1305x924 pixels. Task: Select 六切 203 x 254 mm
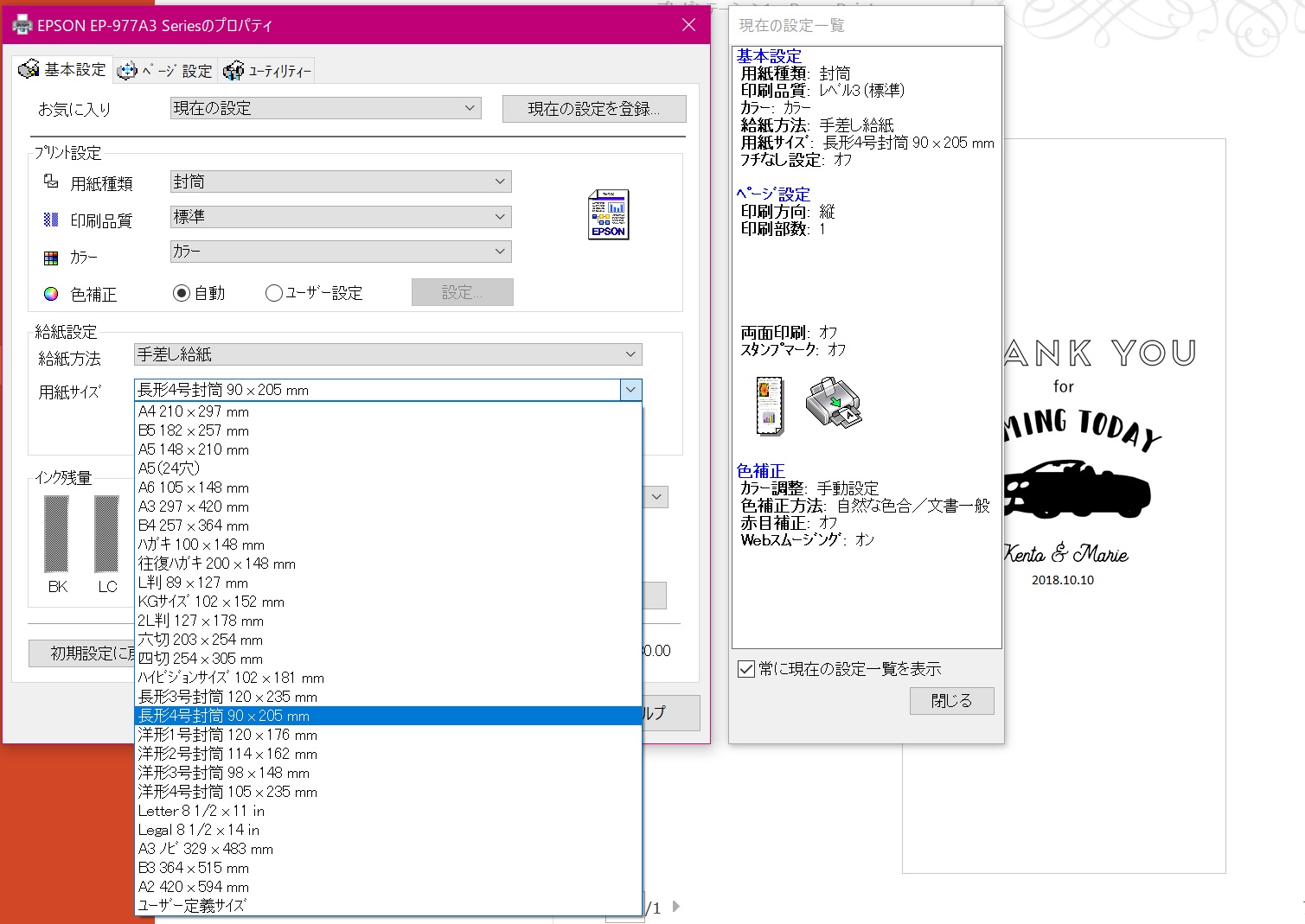click(388, 640)
